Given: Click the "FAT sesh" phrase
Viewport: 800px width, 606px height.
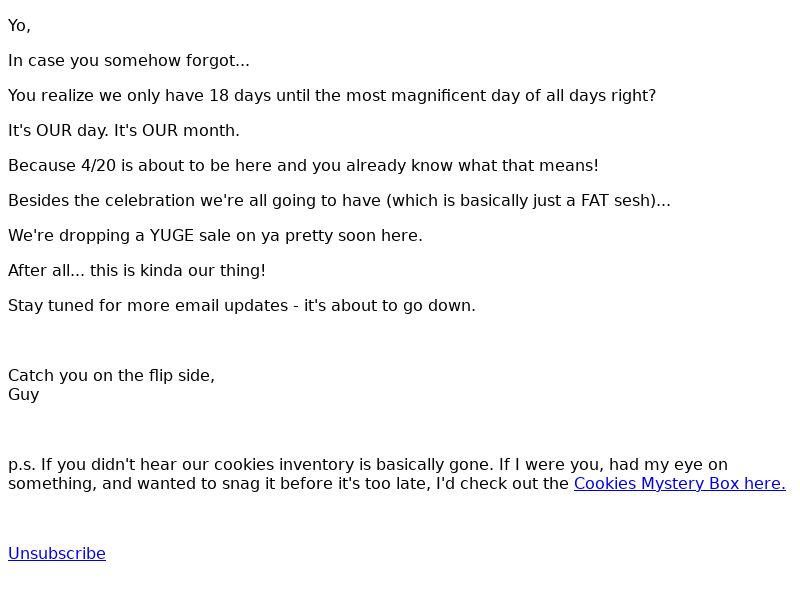Looking at the screenshot, I should pyautogui.click(x=618, y=200).
